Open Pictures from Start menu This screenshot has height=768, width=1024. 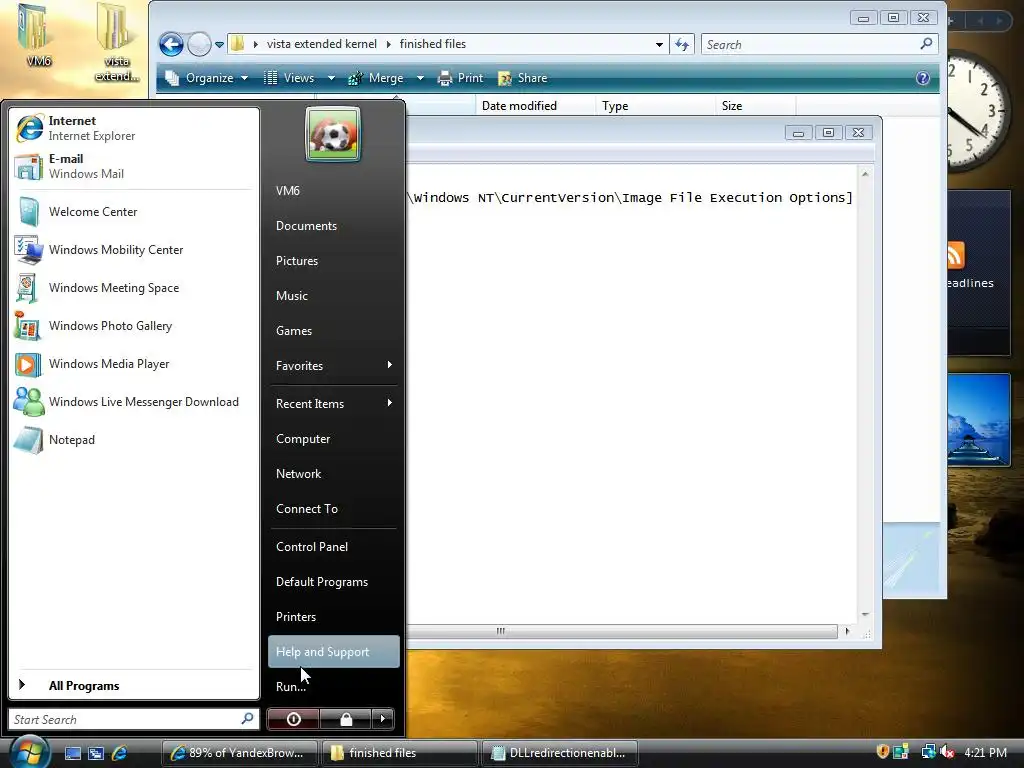pos(333,261)
